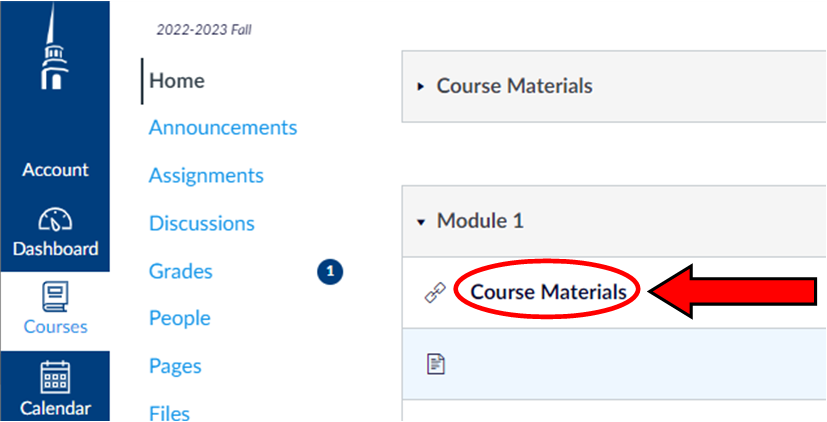
Task: Click the chain link icon beside Course Materials
Action: 435,292
